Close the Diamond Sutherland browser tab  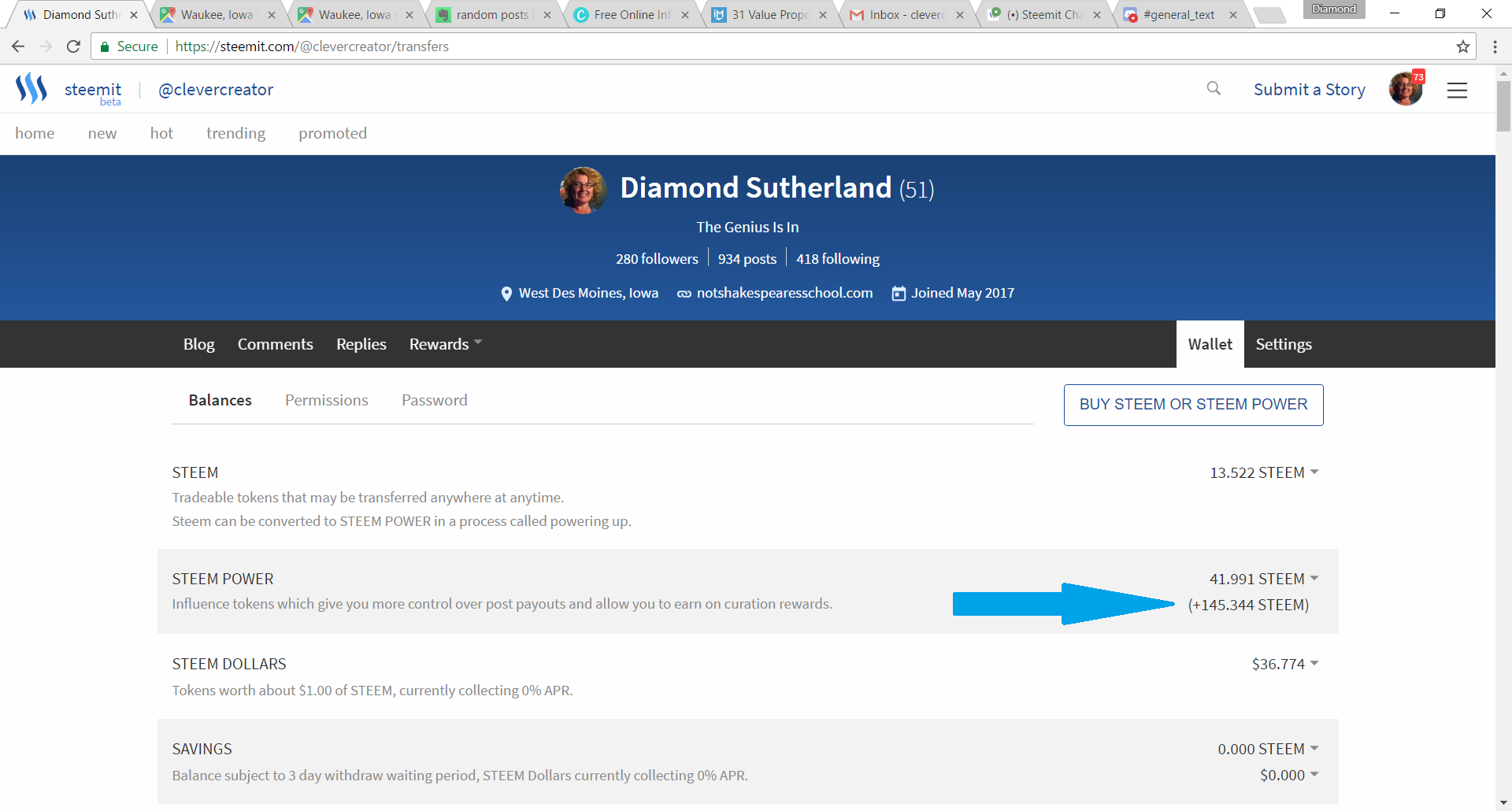134,15
